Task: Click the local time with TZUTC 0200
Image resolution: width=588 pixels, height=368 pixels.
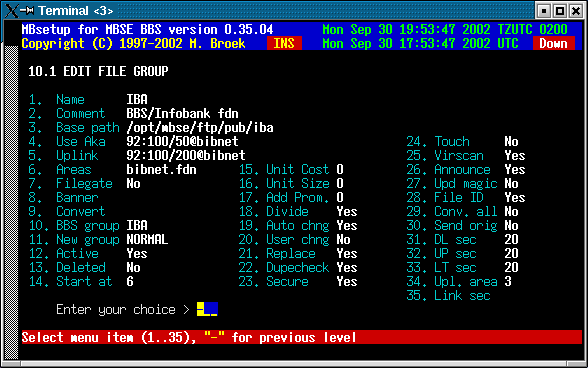Action: click(445, 29)
